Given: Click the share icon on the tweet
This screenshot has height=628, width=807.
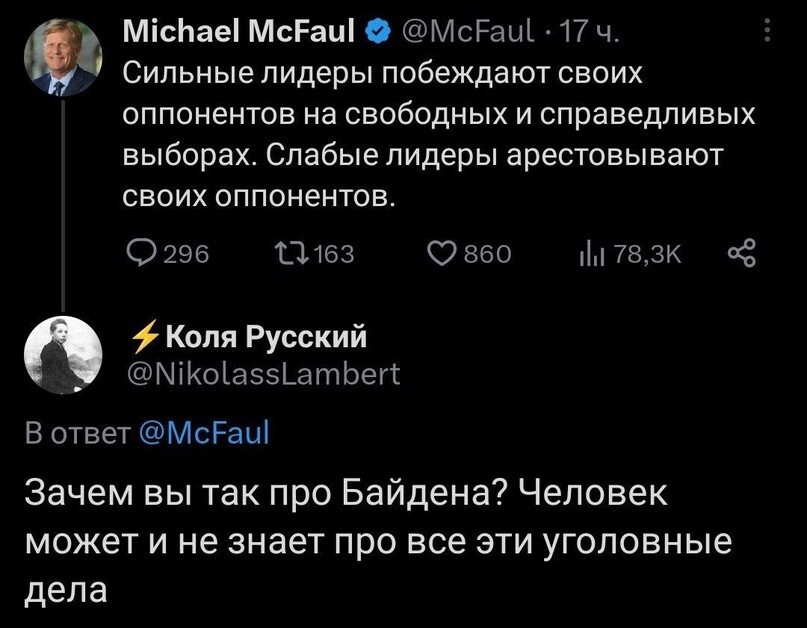Looking at the screenshot, I should (x=742, y=253).
